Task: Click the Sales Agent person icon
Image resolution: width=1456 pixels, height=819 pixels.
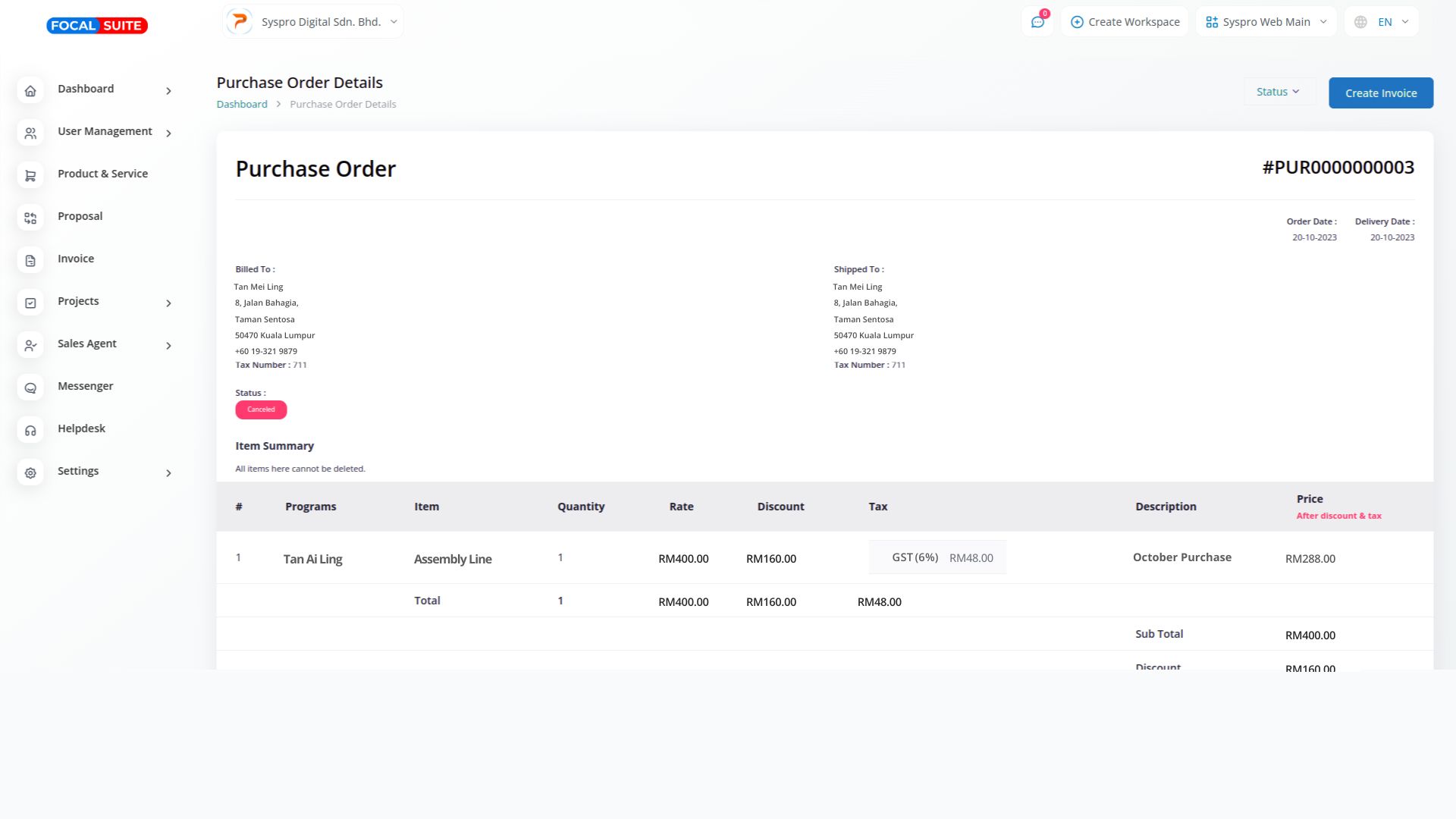Action: point(30,346)
